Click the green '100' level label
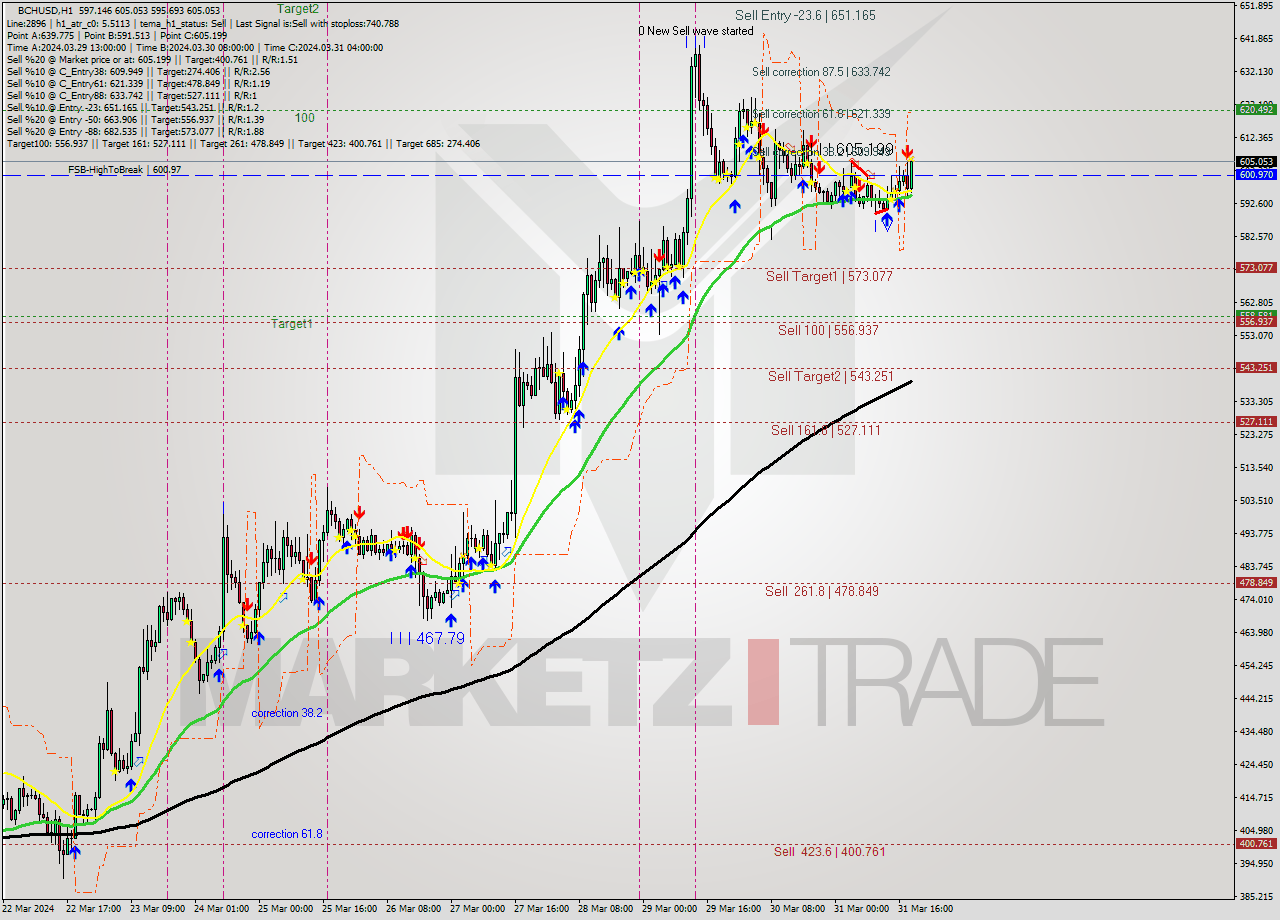This screenshot has height=920, width=1280. [304, 118]
